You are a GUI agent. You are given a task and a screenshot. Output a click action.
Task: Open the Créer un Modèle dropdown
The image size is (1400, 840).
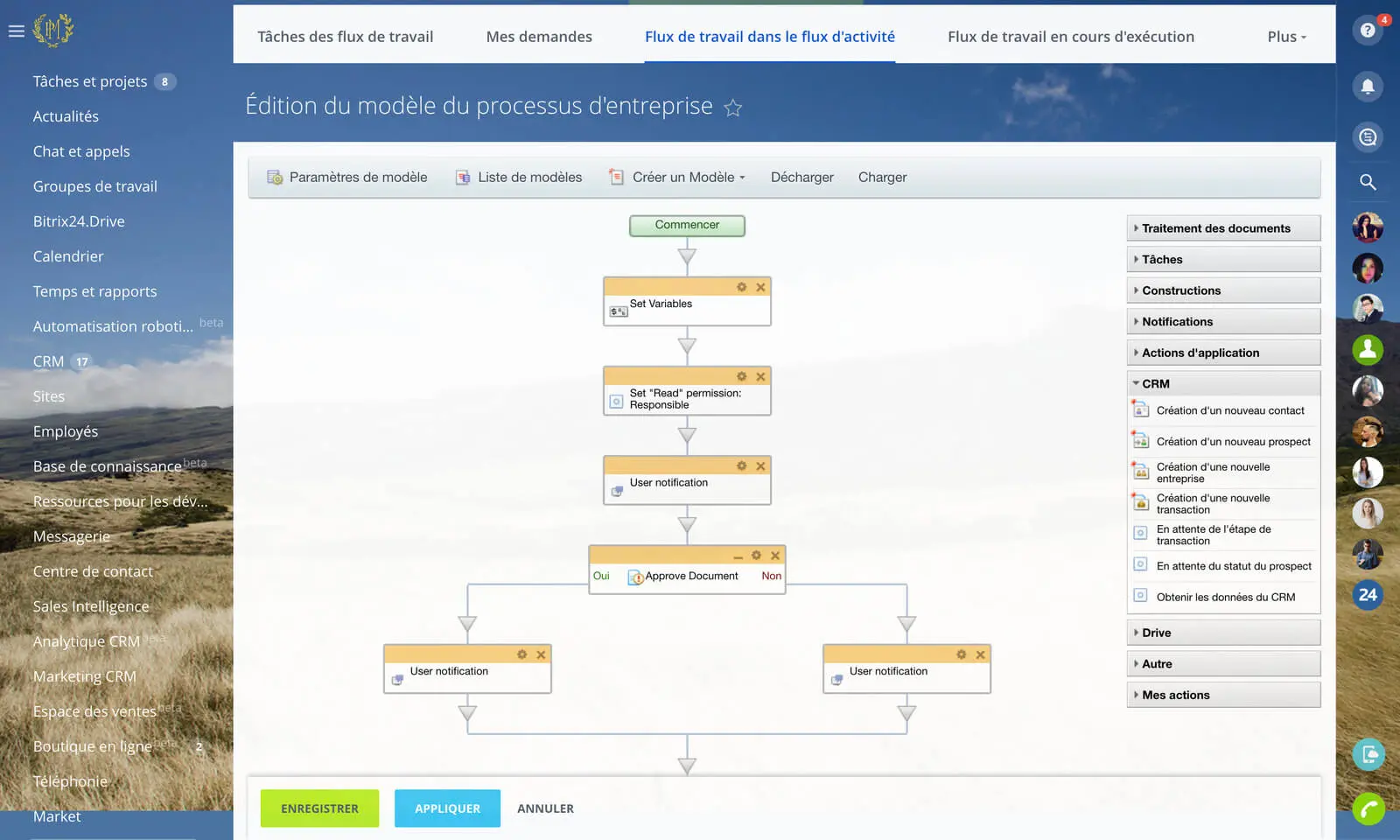pyautogui.click(x=688, y=178)
